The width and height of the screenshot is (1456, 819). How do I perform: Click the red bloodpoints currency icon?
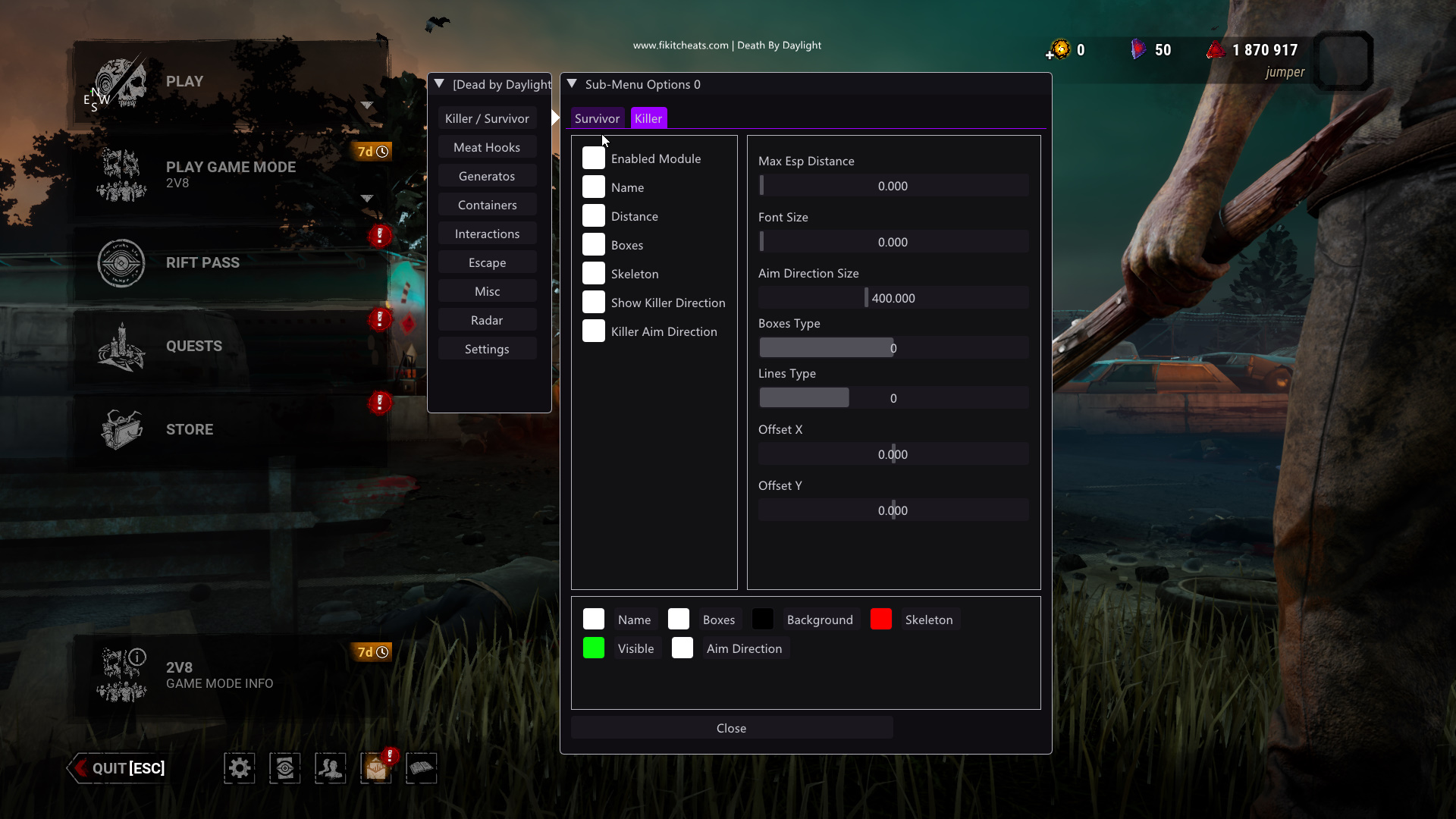1216,50
